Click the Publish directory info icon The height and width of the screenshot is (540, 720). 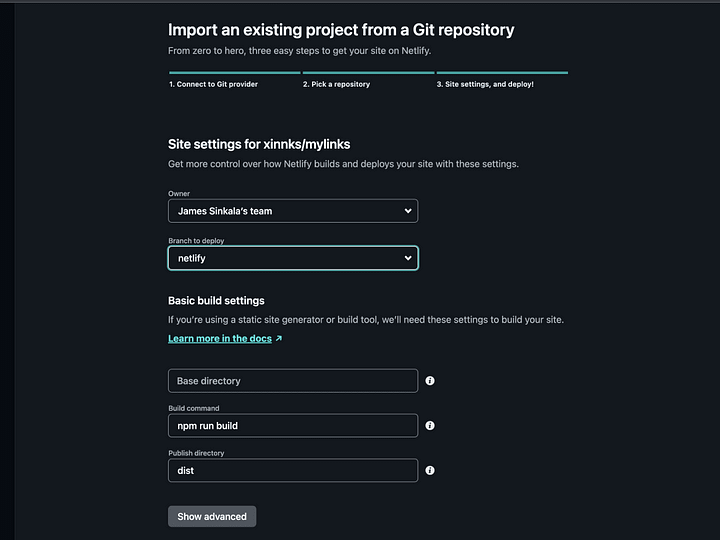(x=430, y=470)
